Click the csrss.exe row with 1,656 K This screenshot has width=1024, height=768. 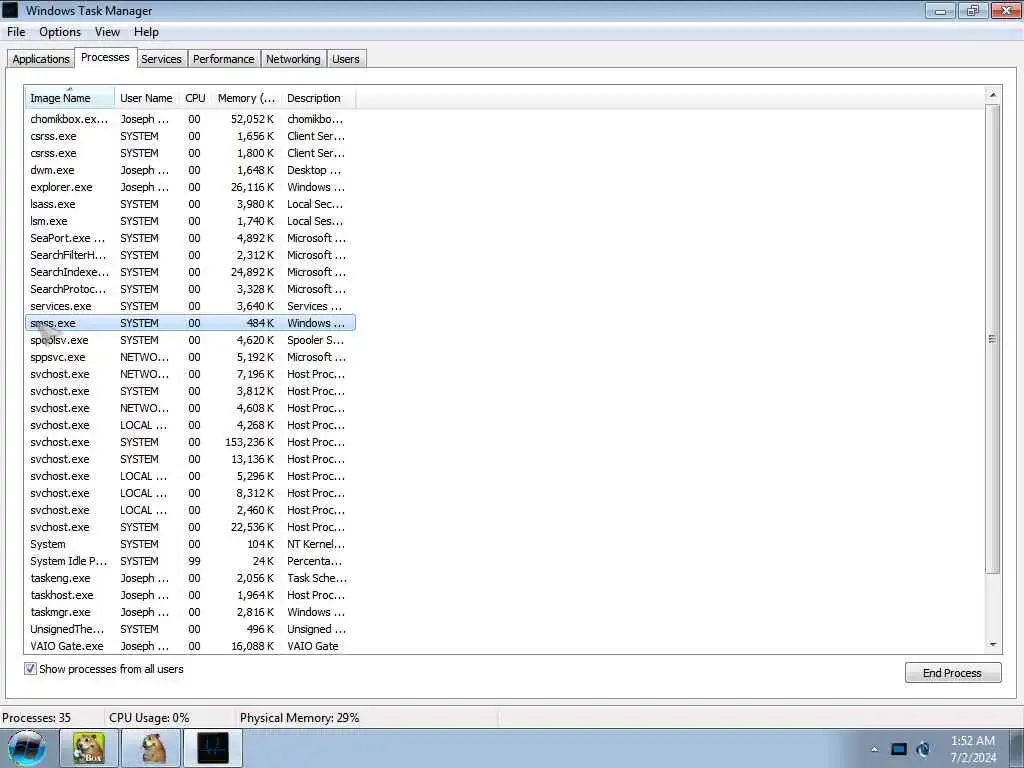tap(190, 136)
